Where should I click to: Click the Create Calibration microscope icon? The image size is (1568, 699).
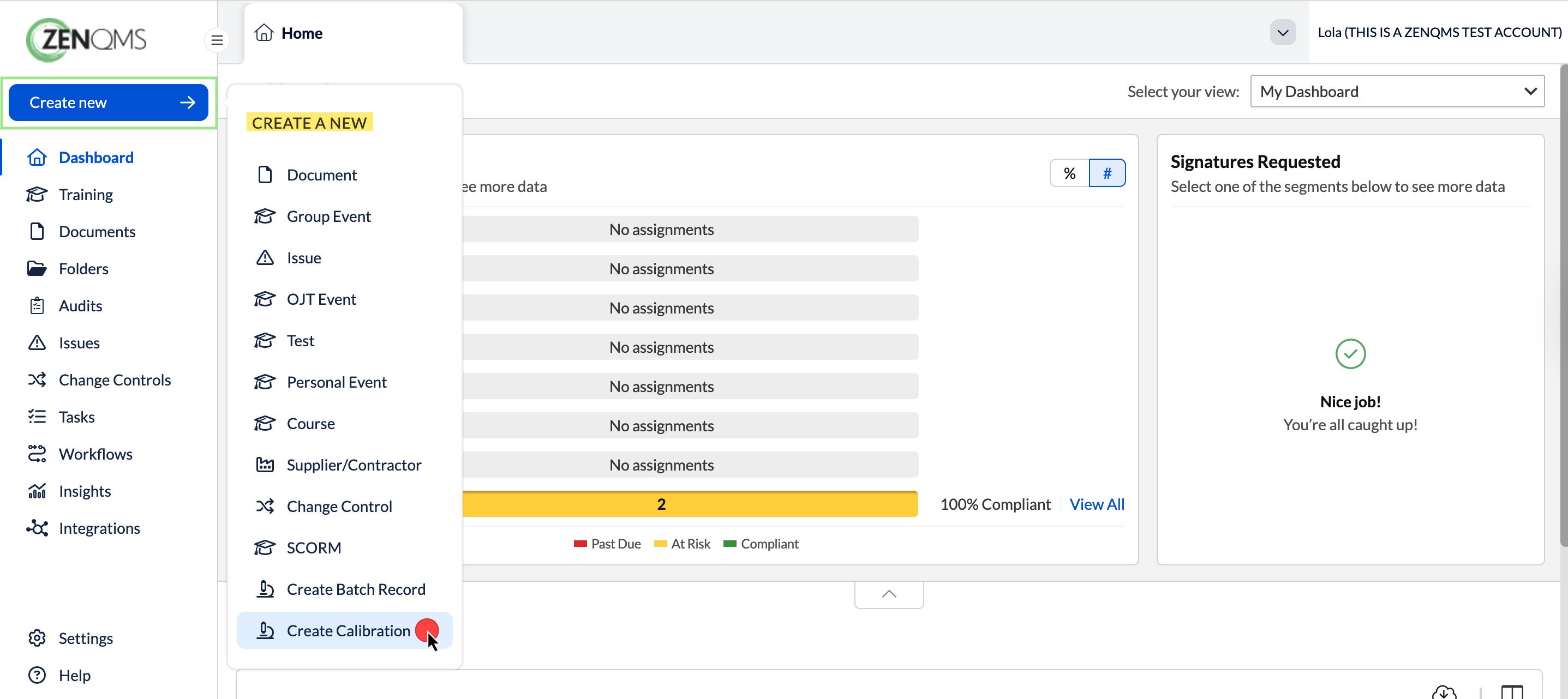coord(265,631)
